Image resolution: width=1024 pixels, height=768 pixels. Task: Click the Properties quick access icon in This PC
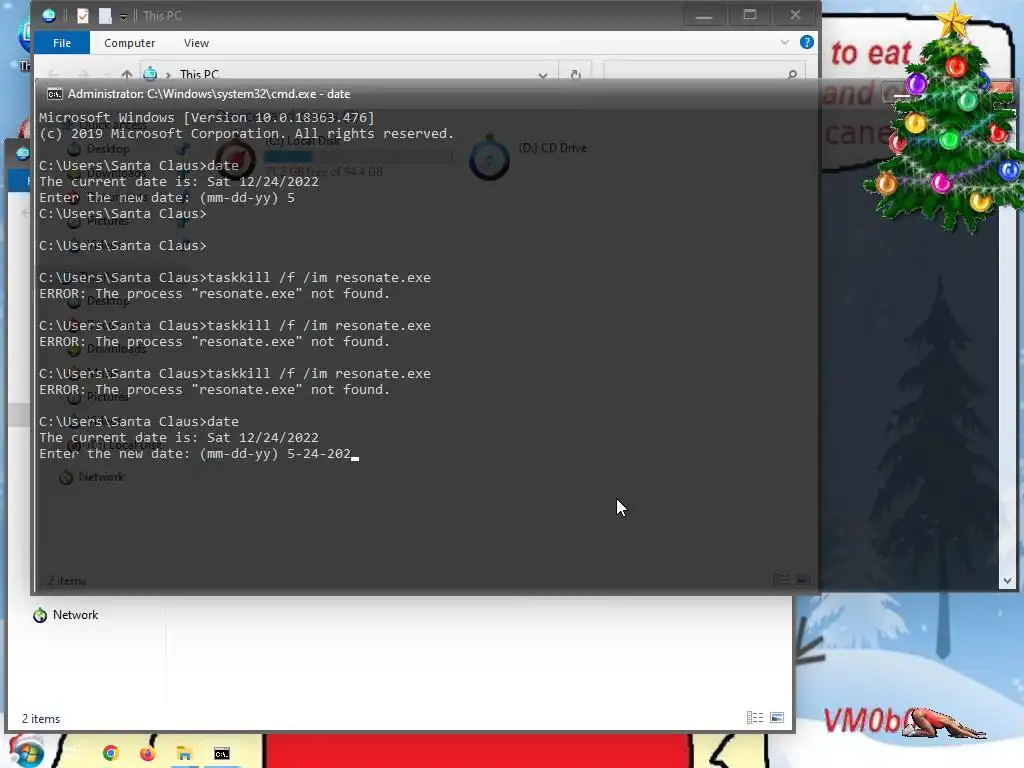tap(82, 16)
